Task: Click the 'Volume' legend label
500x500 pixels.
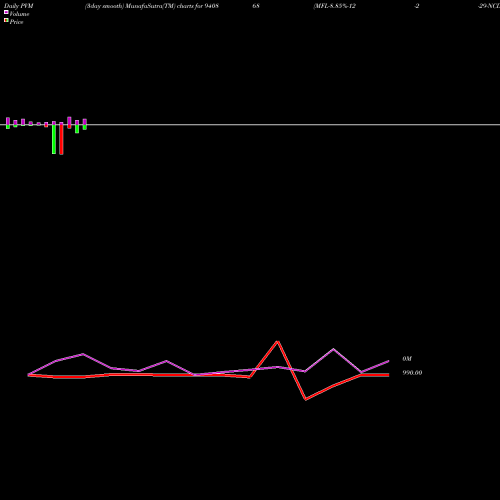Action: coord(19,14)
